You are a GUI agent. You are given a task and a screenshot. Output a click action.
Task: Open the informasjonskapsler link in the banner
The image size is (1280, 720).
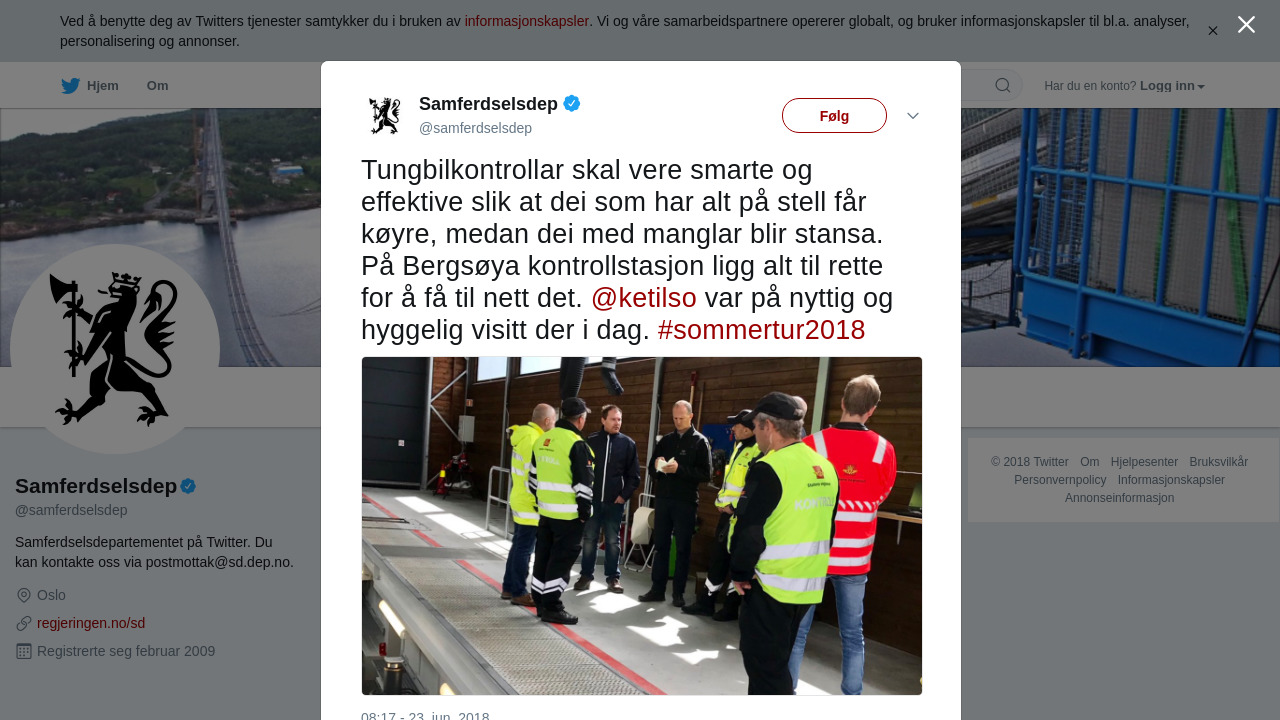tap(527, 21)
